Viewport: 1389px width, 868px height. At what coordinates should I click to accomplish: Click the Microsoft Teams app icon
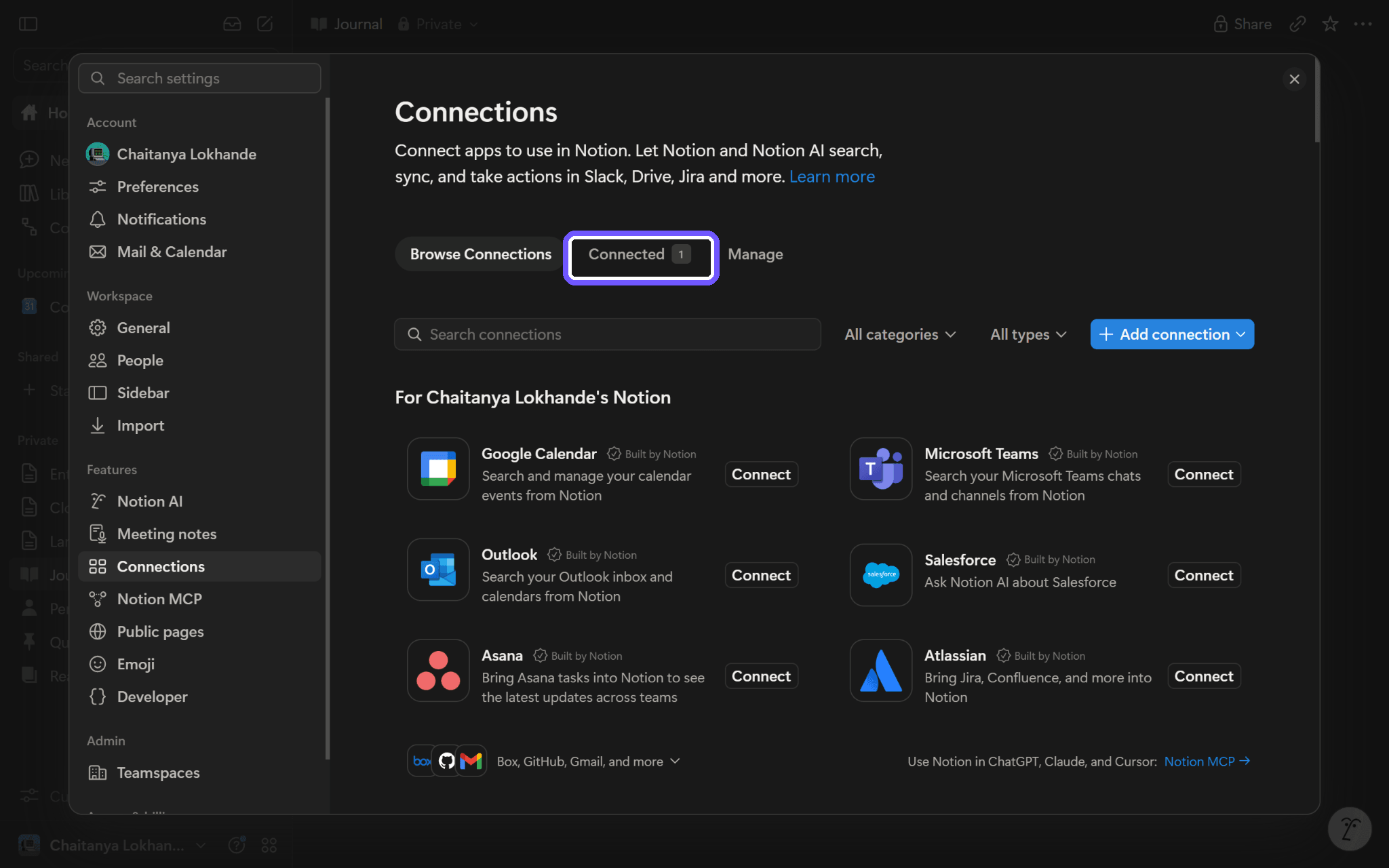pos(881,469)
